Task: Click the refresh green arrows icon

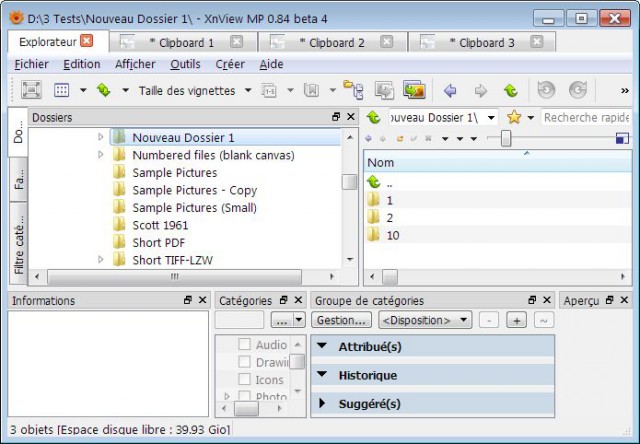Action: (104, 90)
